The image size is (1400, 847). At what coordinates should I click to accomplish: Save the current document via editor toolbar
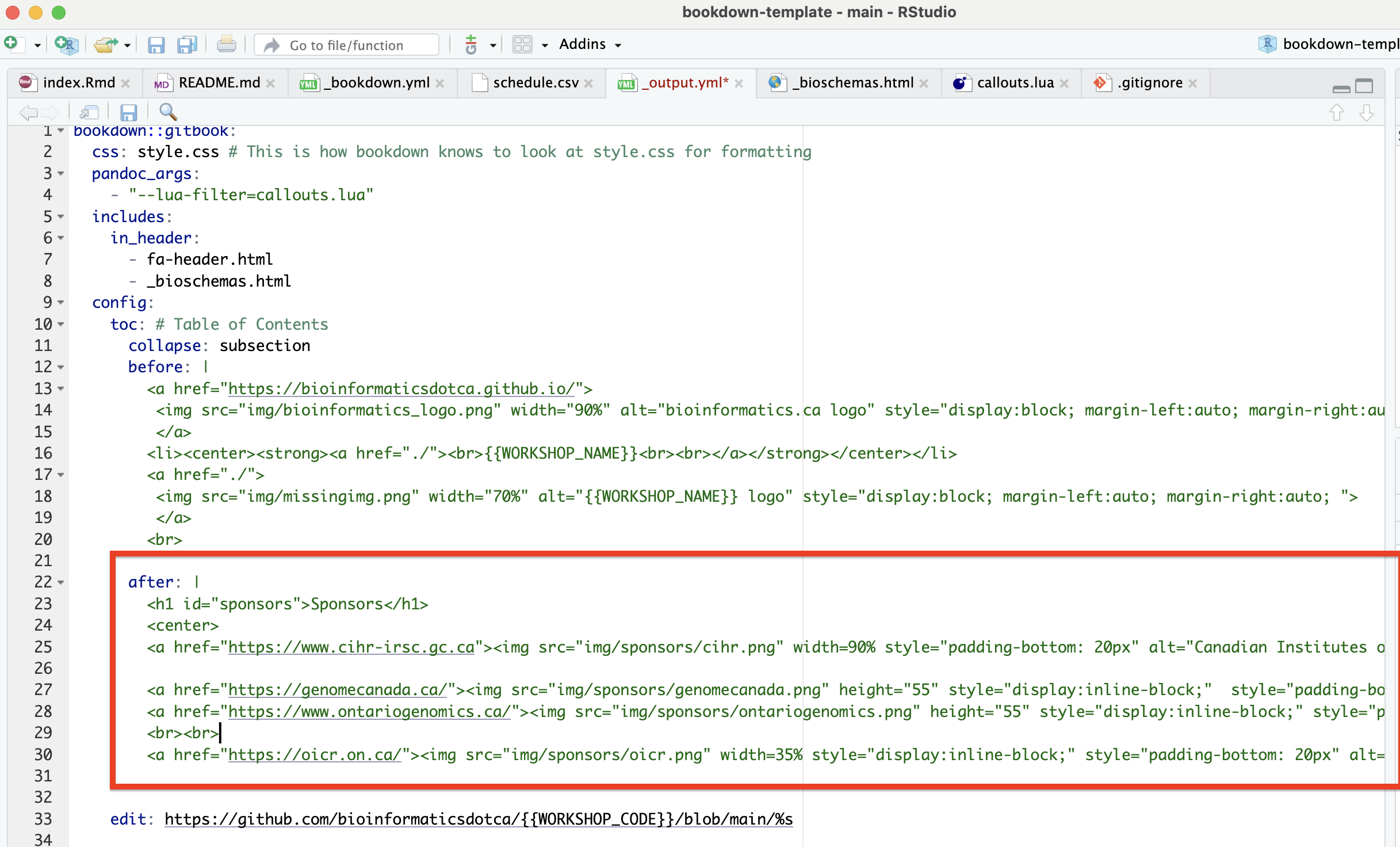(128, 112)
